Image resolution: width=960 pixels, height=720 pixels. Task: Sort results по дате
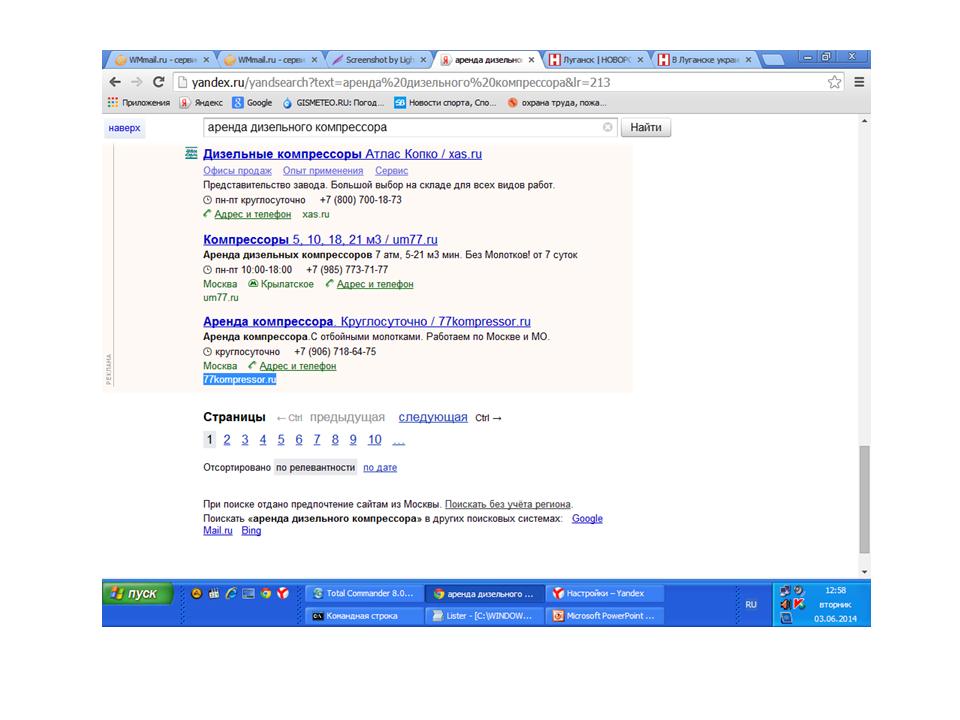coord(380,468)
